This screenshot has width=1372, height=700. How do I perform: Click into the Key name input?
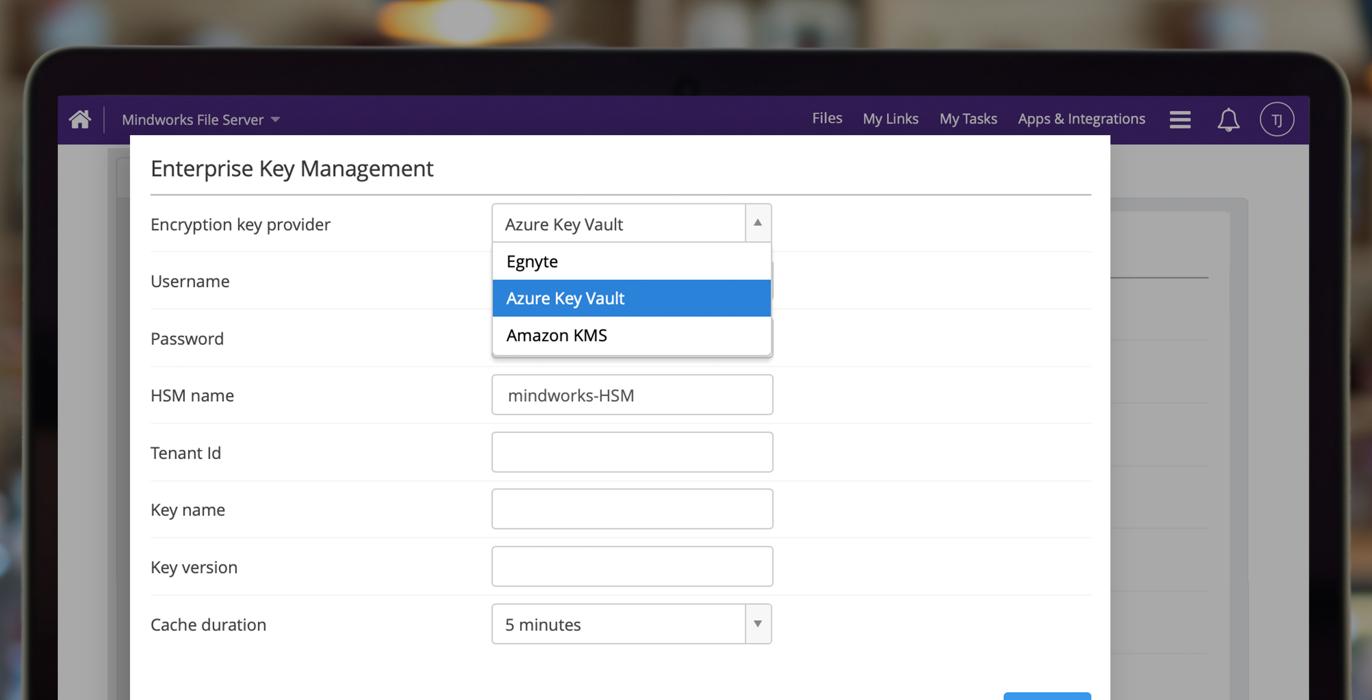632,509
